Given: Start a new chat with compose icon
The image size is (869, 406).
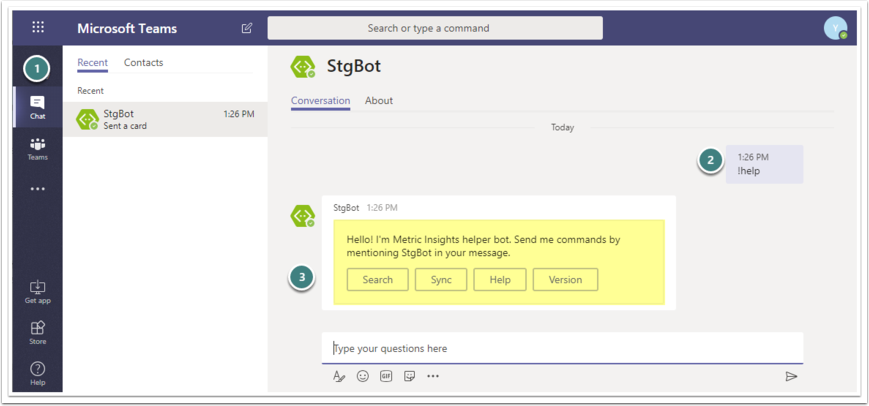Looking at the screenshot, I should [247, 28].
